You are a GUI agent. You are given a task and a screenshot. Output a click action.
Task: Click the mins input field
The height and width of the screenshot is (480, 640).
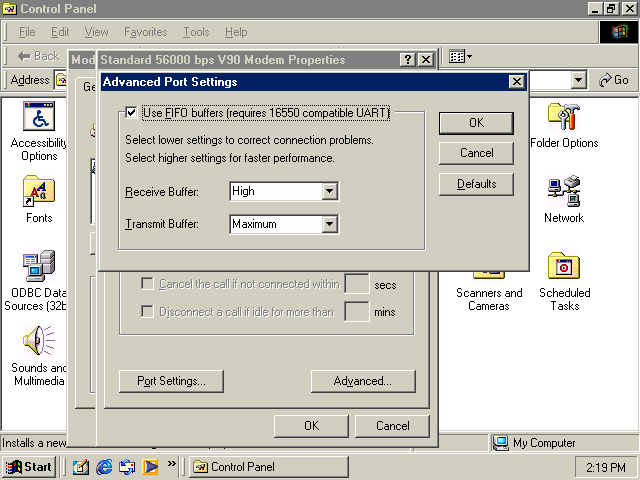pos(357,311)
